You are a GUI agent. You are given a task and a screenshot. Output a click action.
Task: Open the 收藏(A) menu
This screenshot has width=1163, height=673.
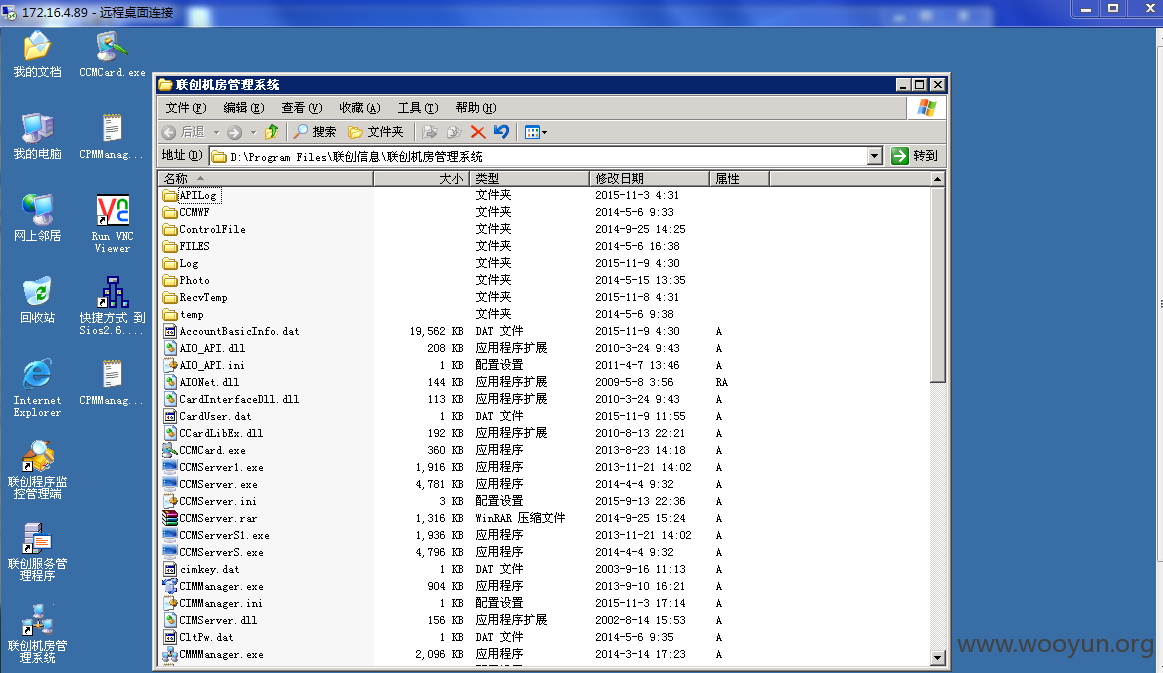point(360,108)
